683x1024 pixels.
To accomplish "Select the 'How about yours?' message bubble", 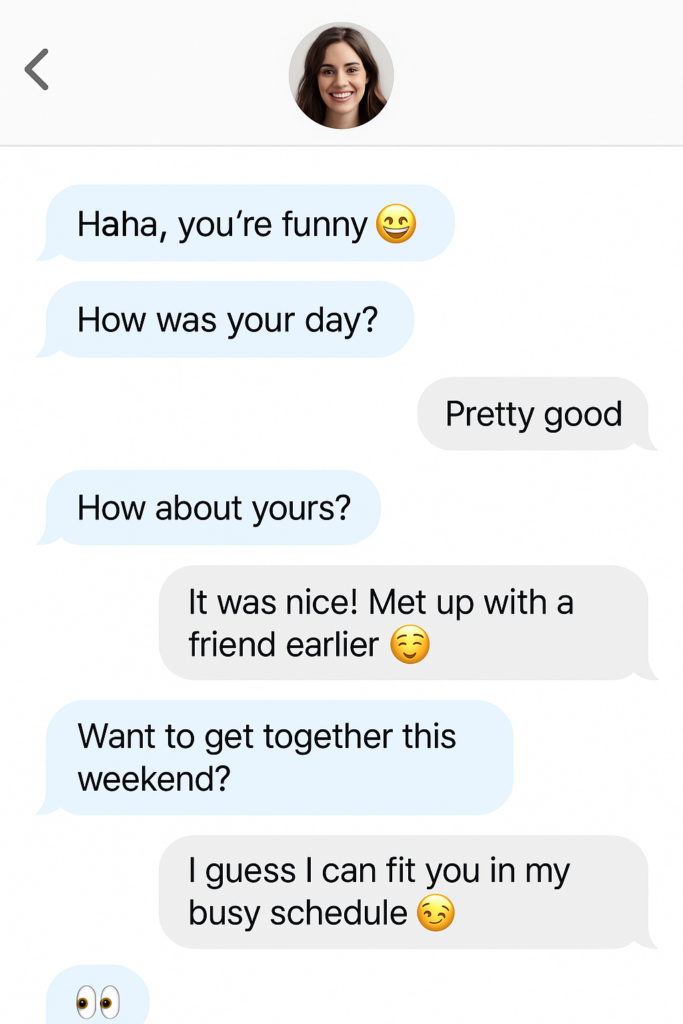I will 209,507.
